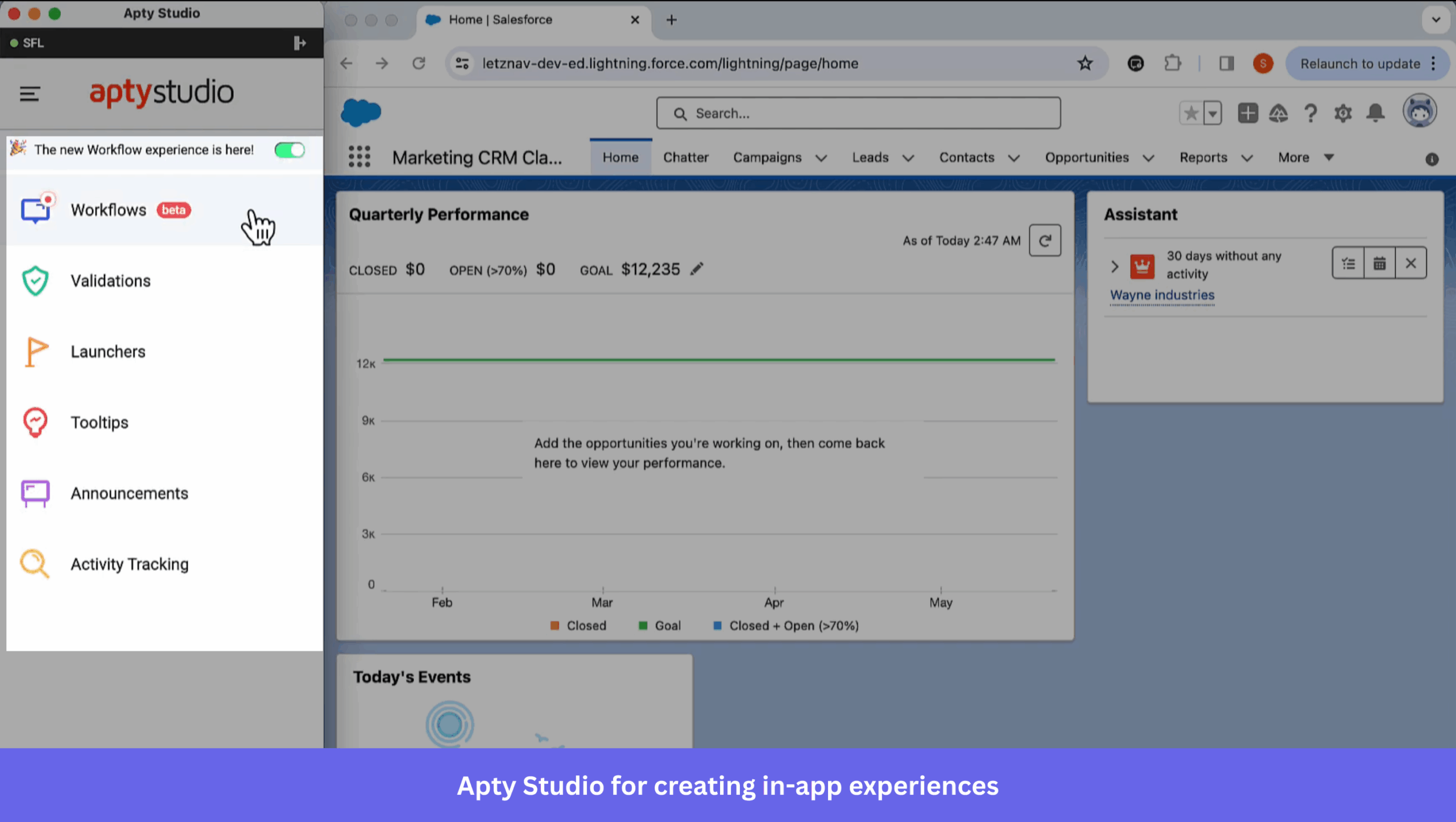Select Workflows in the Apty Studio sidebar

click(x=108, y=210)
